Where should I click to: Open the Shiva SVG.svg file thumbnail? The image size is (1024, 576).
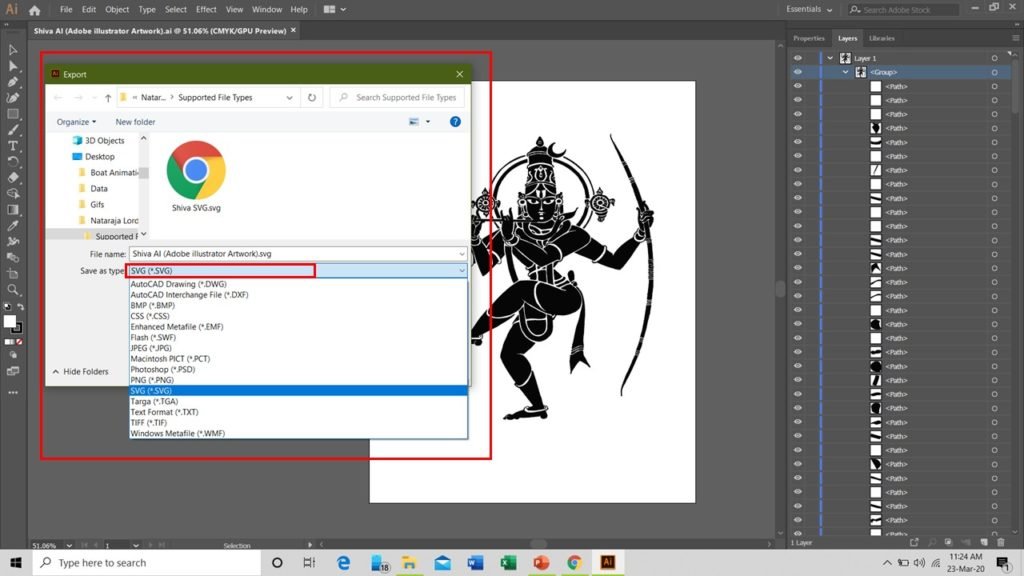point(196,176)
